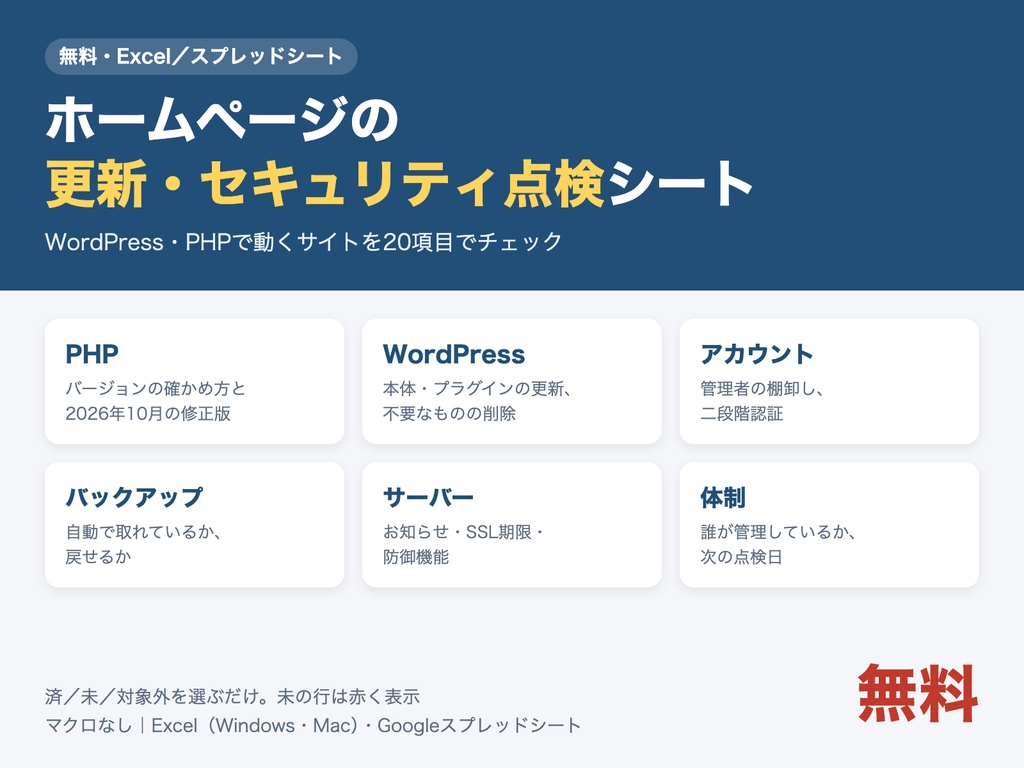Click the text 本体・プラグインの更新、
Viewport: 1024px width, 768px height.
477,389
